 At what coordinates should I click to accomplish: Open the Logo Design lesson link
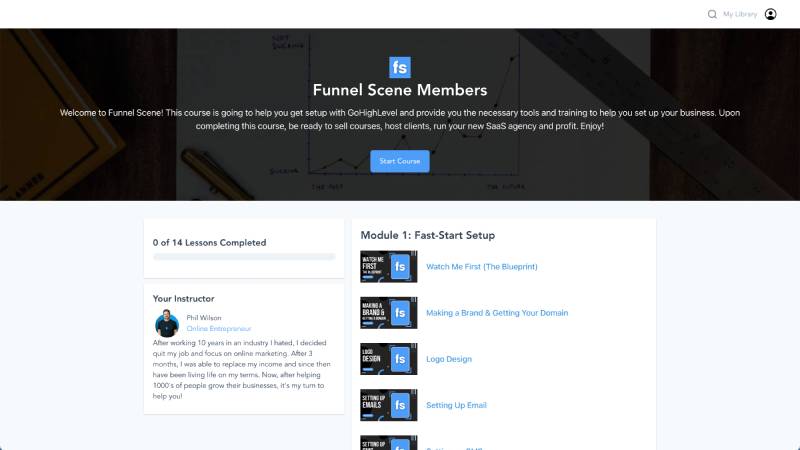coord(449,359)
